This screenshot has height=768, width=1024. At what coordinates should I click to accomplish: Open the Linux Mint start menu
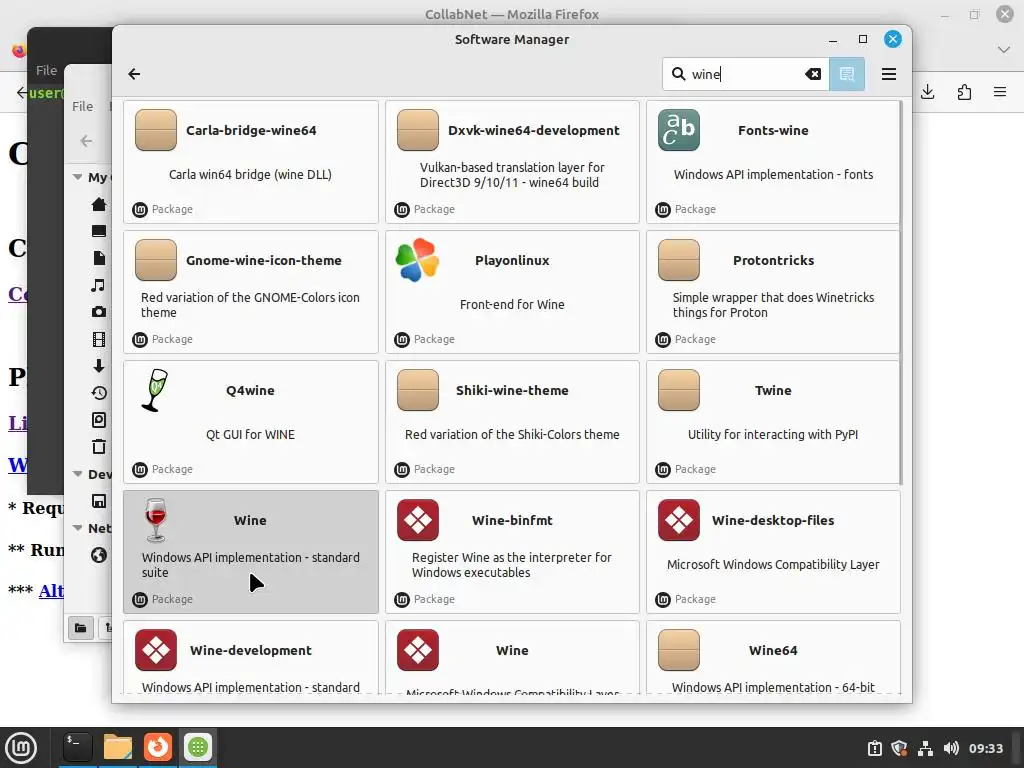tap(21, 747)
